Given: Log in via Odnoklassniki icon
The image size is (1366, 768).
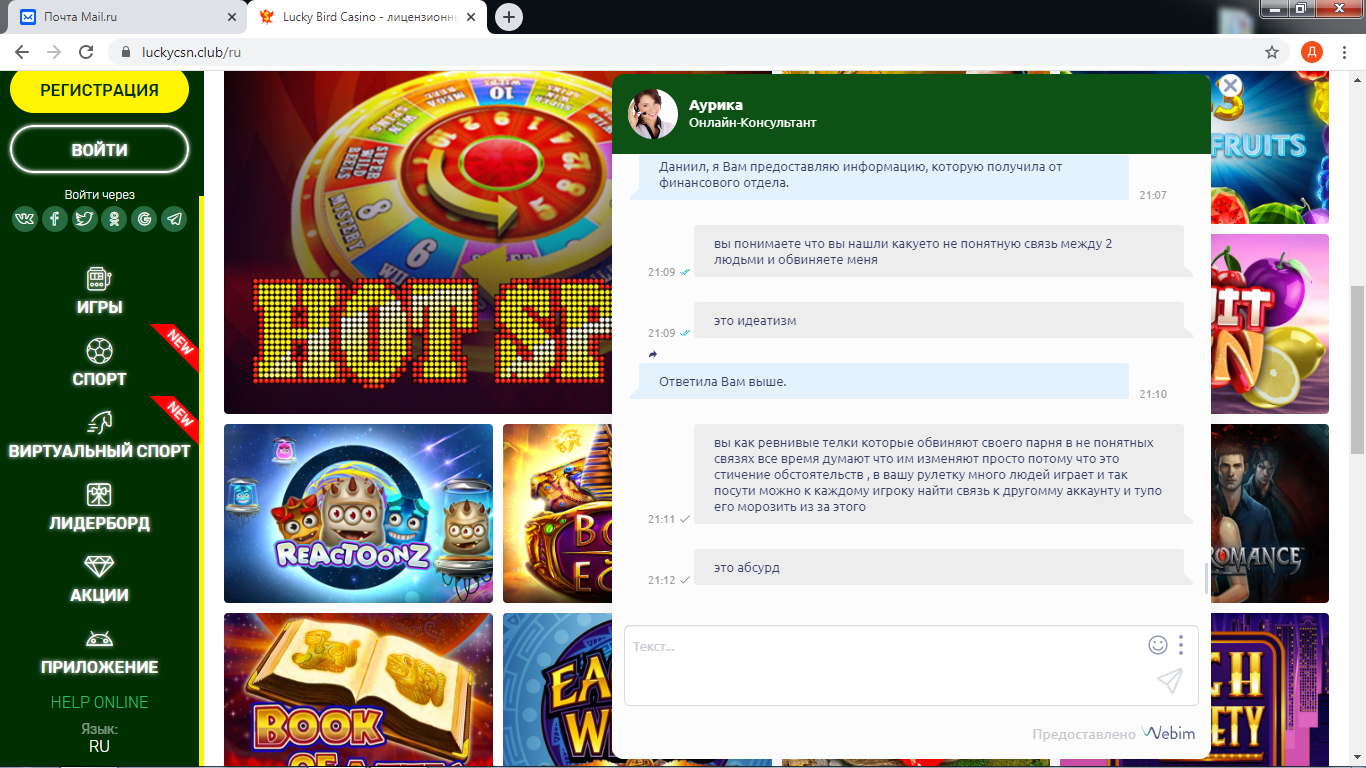Looking at the screenshot, I should 115,219.
